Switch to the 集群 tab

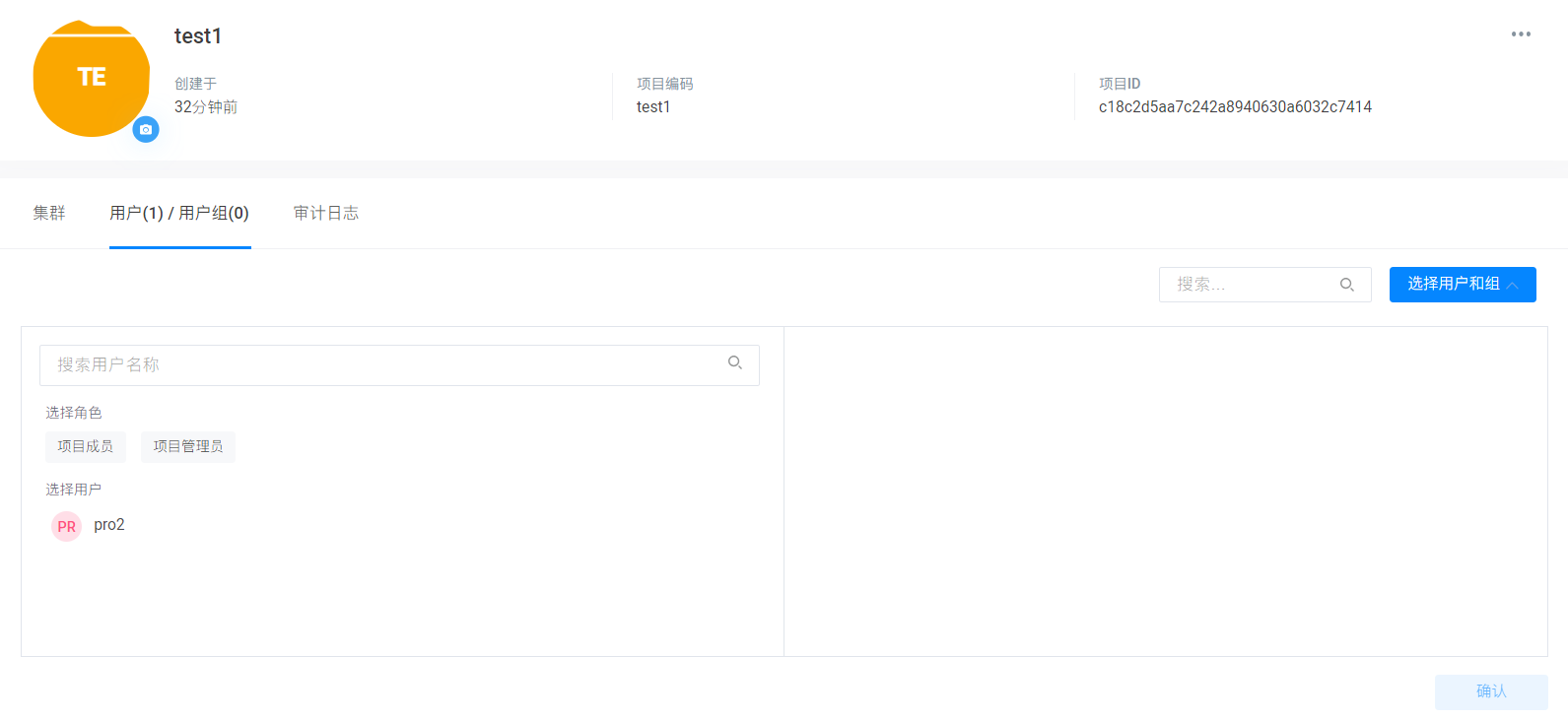coord(49,213)
